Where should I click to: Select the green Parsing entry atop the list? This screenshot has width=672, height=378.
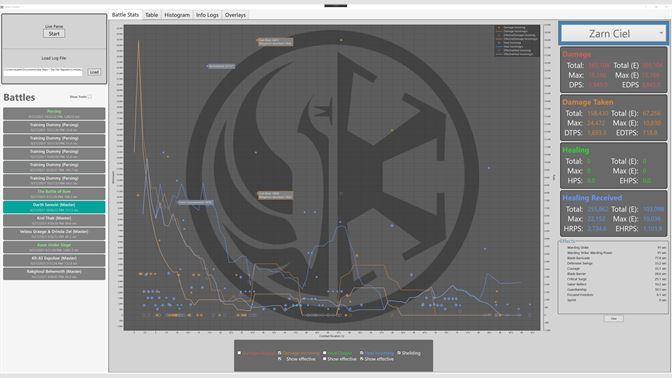[x=54, y=114]
